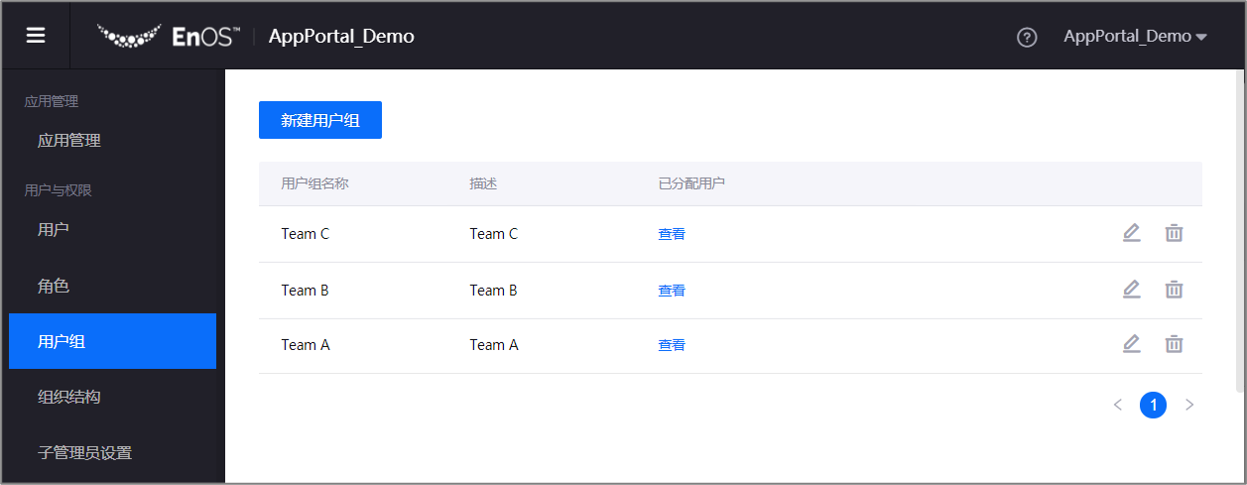1247x485 pixels.
Task: Open the hamburger navigation menu
Action: pyautogui.click(x=36, y=36)
